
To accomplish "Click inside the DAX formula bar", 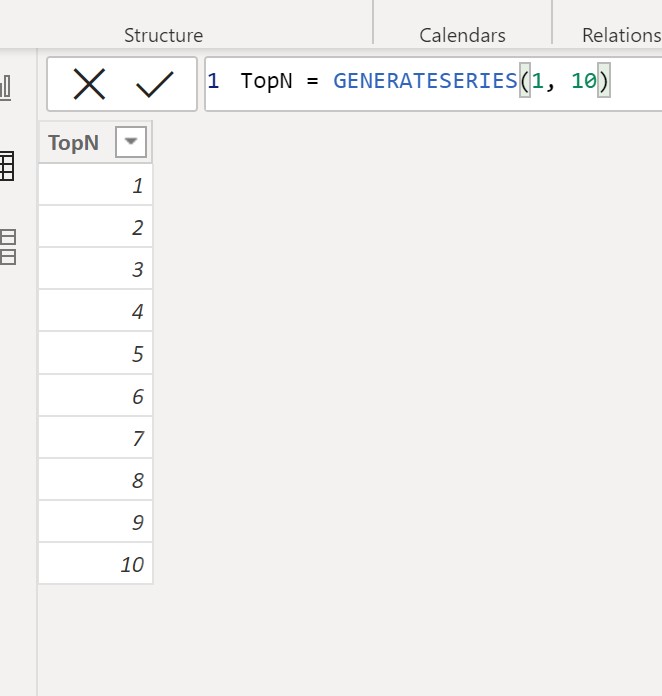I will (x=433, y=84).
